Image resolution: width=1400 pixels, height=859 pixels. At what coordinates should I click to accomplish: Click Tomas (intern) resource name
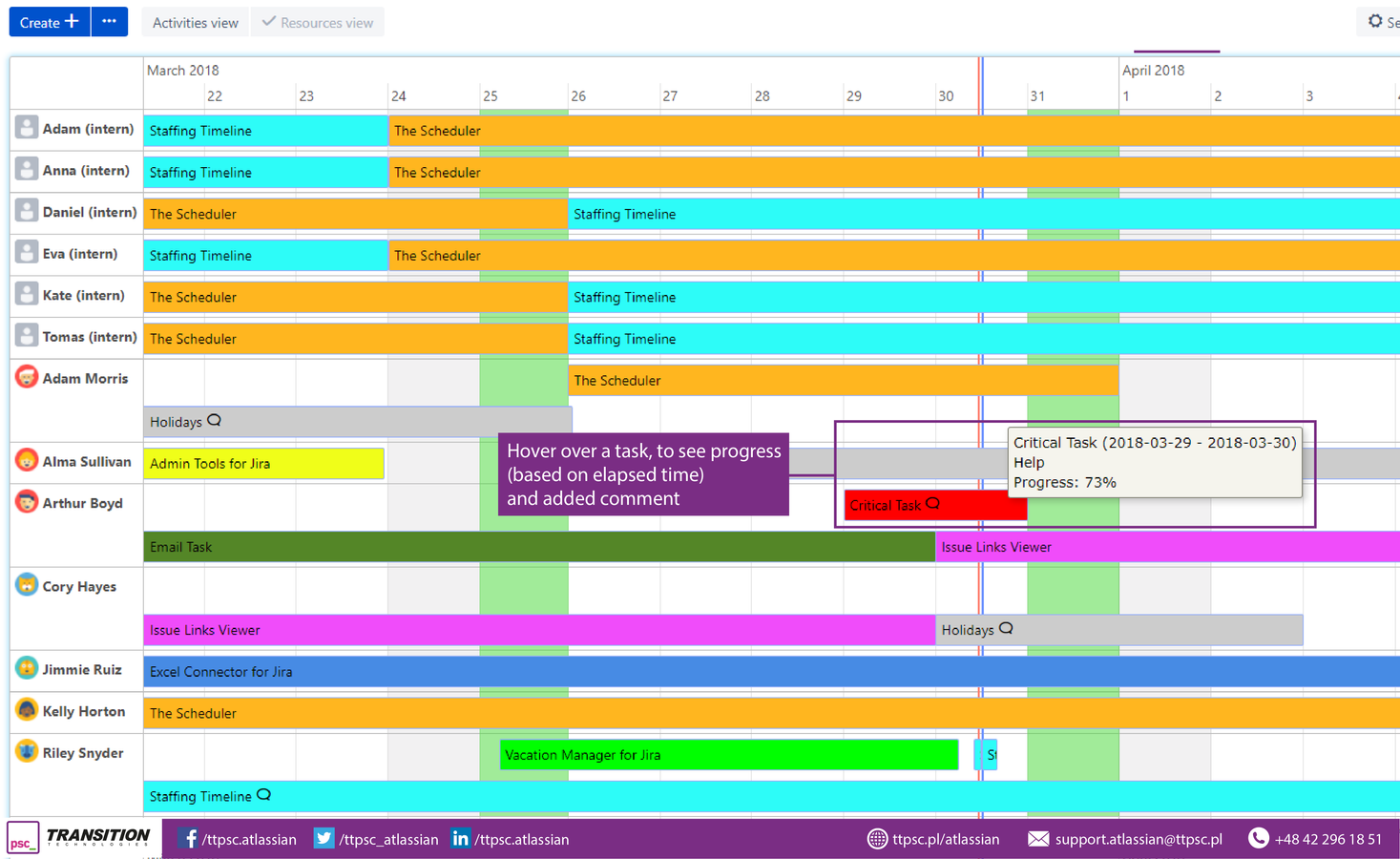tap(90, 337)
